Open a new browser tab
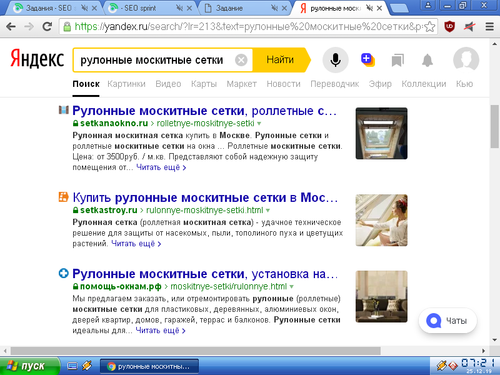The width and height of the screenshot is (500, 375). point(398,8)
